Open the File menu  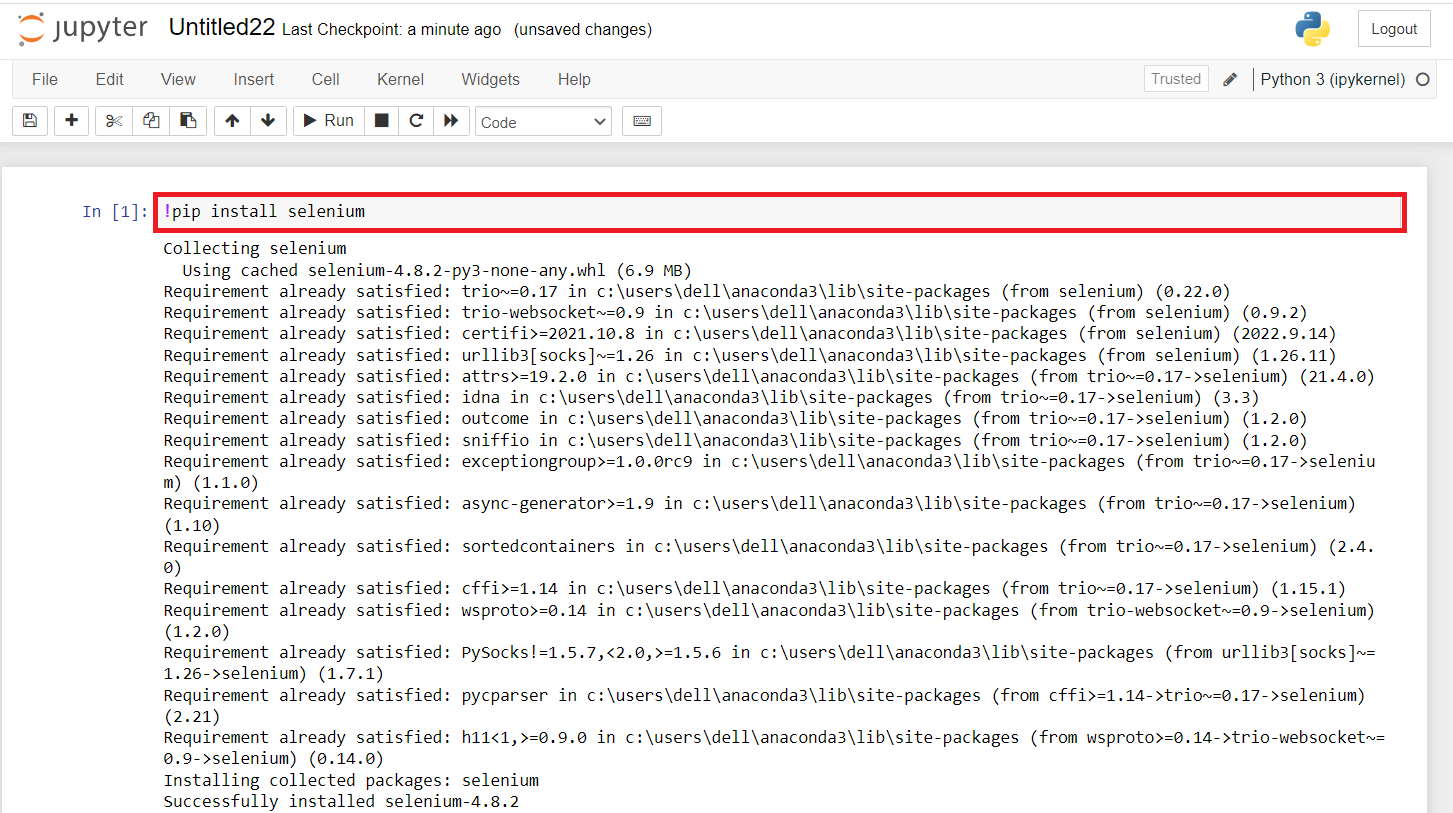coord(44,79)
